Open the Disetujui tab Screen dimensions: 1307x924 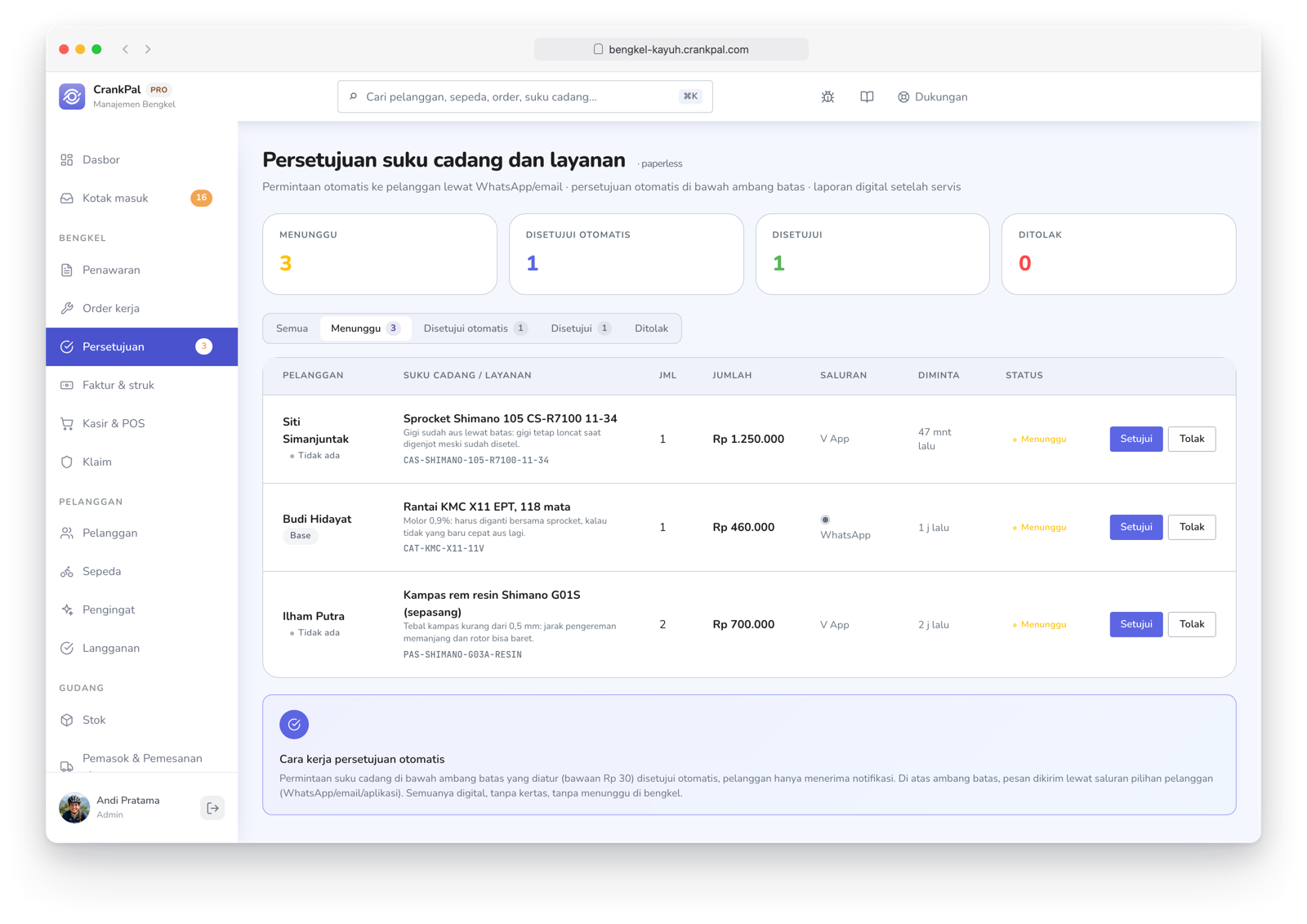581,328
